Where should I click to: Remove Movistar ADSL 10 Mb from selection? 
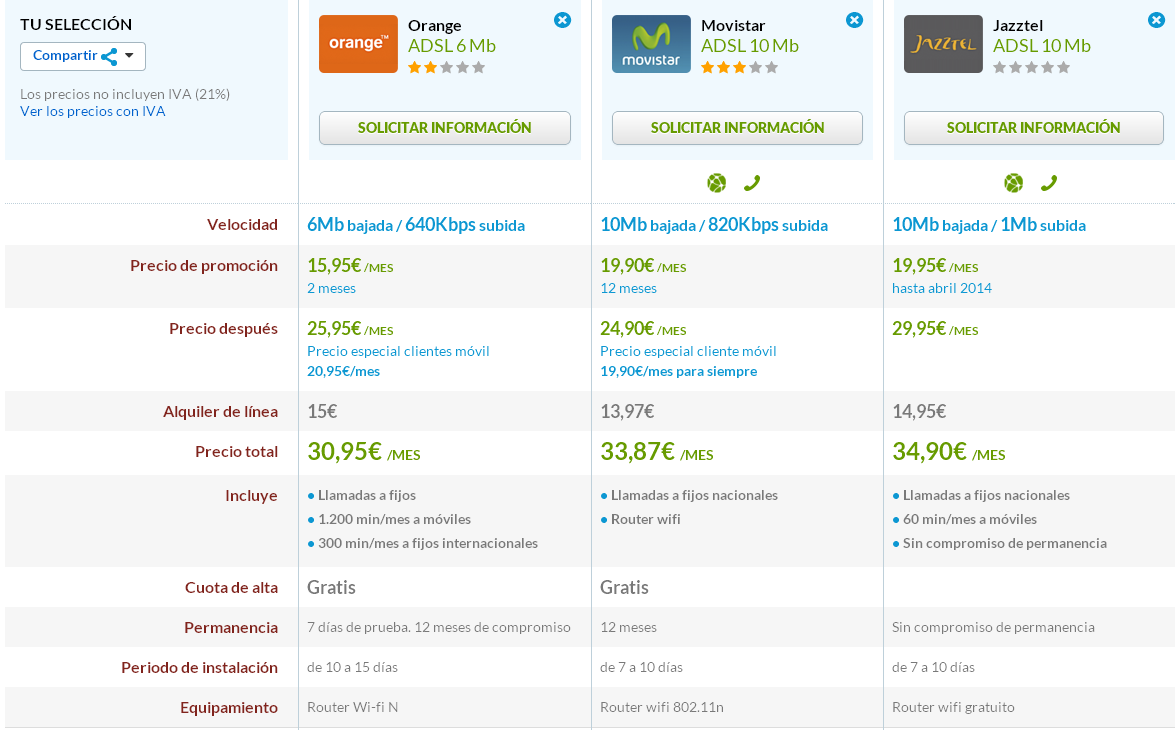click(854, 20)
